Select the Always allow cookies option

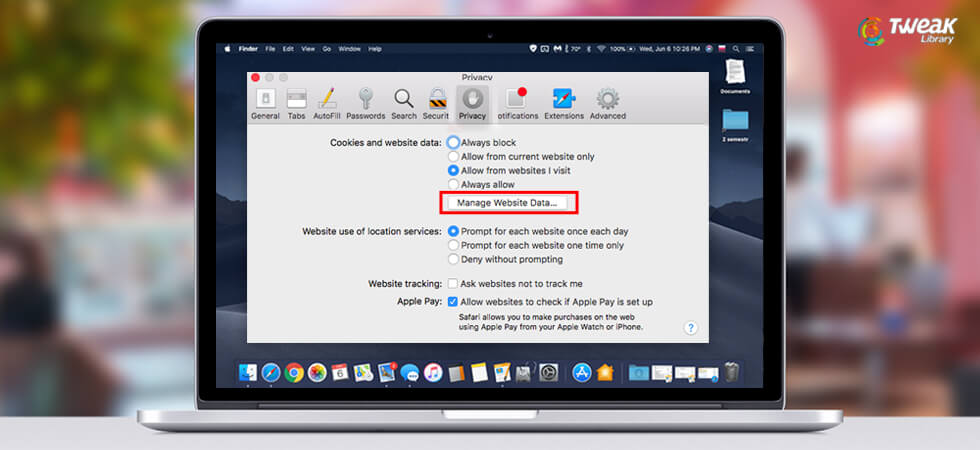(x=454, y=185)
